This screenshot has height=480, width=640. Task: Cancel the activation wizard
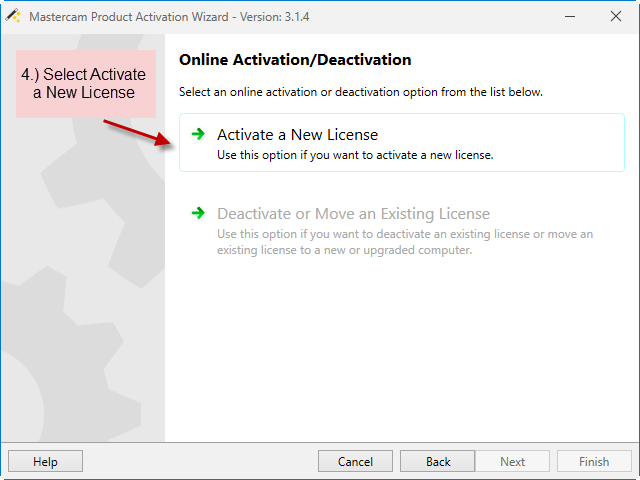coord(355,461)
